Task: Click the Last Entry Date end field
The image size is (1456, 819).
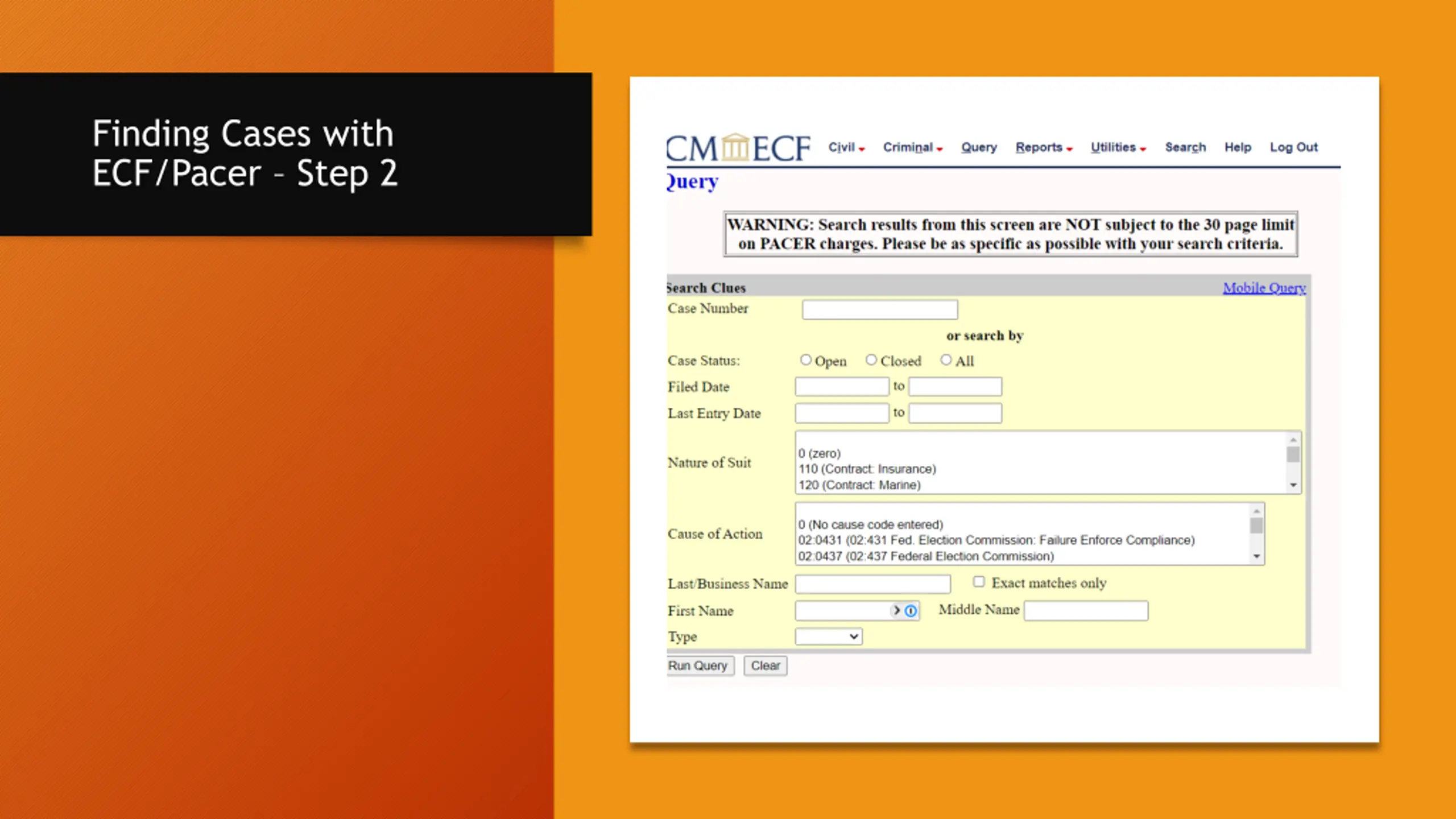Action: (955, 413)
